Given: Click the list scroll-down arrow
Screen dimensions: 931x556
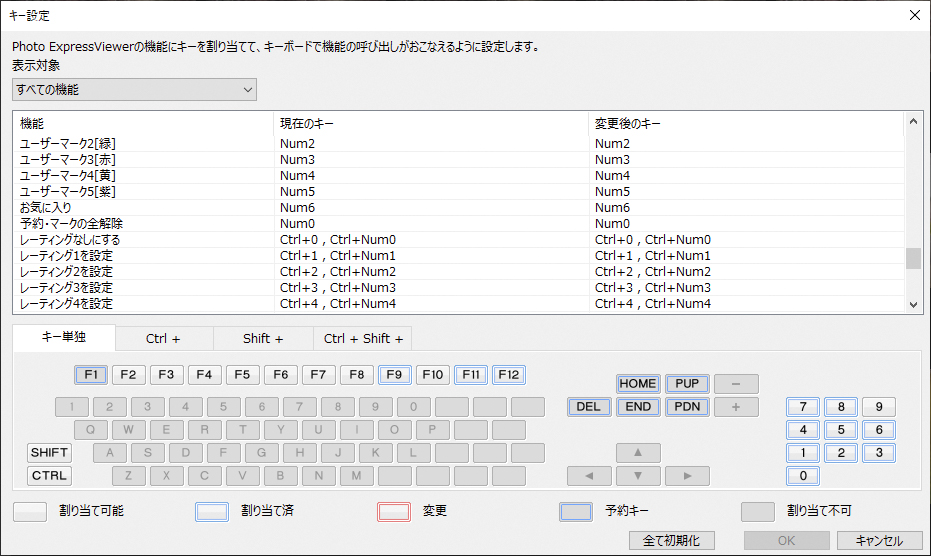Looking at the screenshot, I should (x=913, y=304).
